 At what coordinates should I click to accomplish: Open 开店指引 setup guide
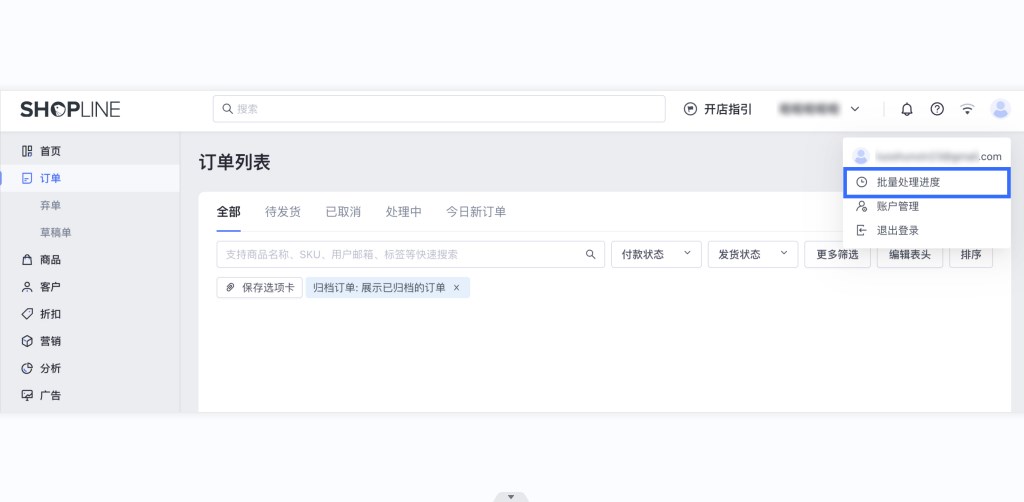point(718,109)
